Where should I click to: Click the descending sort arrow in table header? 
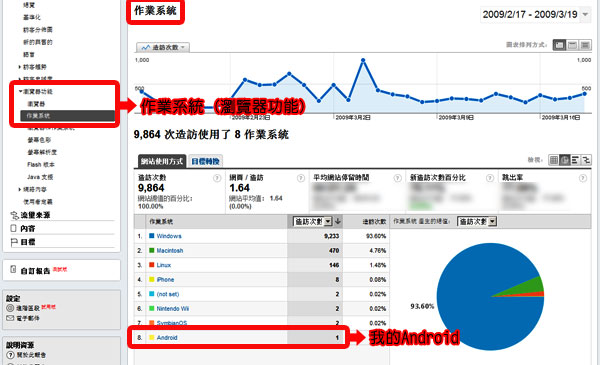338,222
